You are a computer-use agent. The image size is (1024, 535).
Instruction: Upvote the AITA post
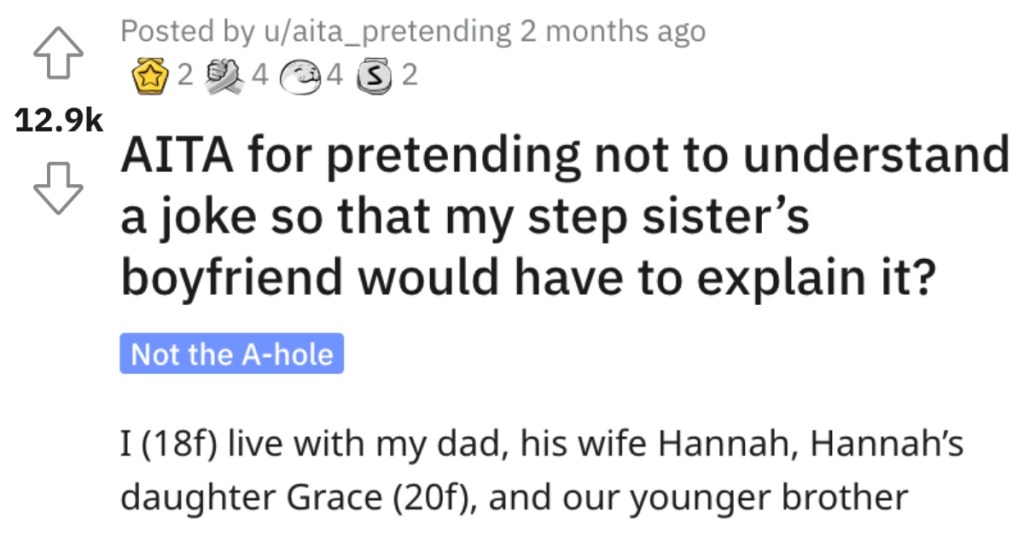[x=58, y=53]
